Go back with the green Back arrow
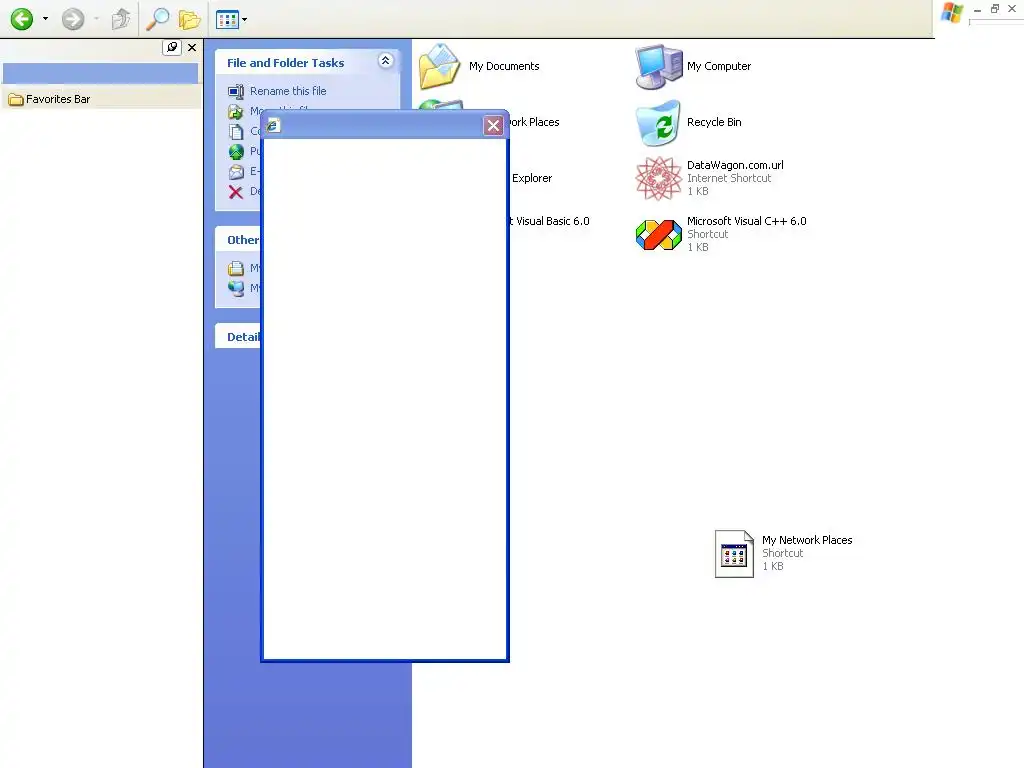 [x=22, y=19]
